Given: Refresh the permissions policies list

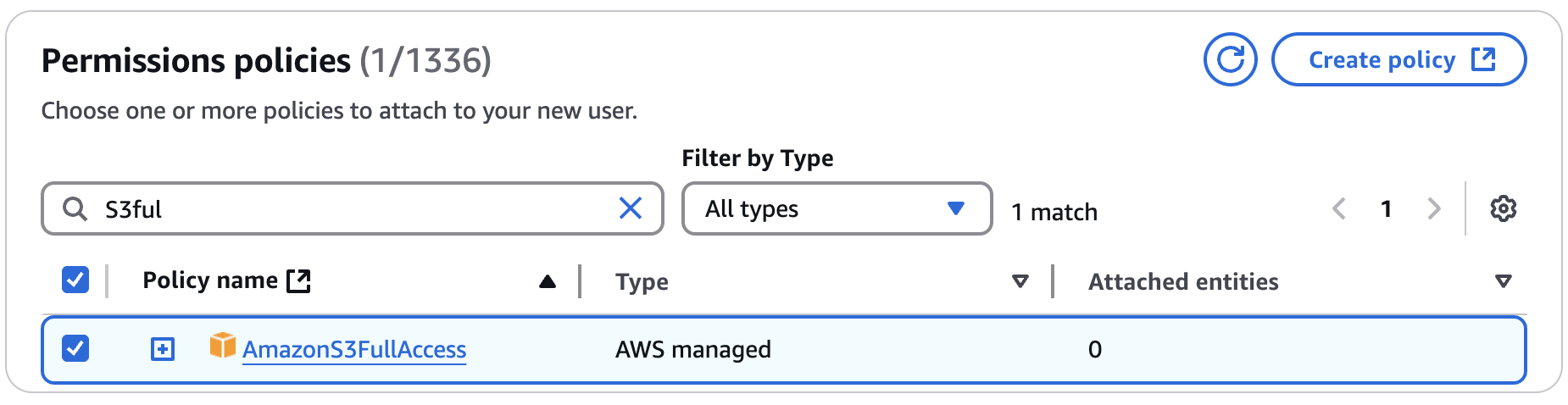Looking at the screenshot, I should coord(1230,59).
